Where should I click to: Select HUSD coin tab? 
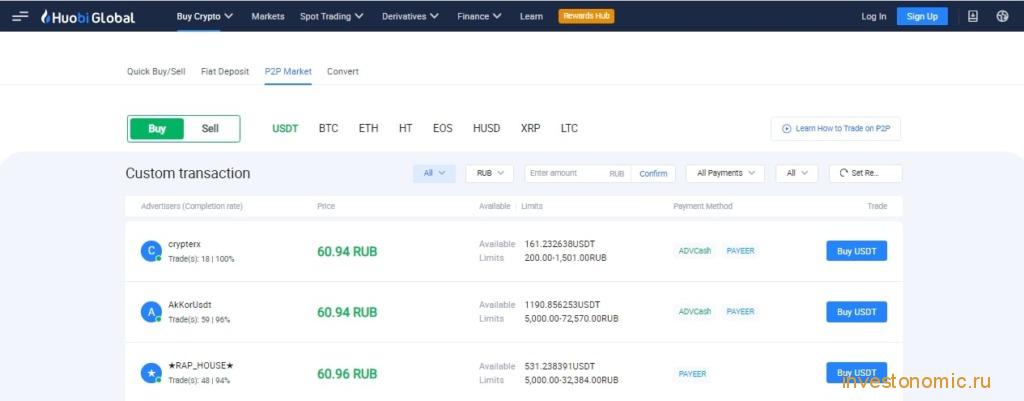tap(487, 129)
